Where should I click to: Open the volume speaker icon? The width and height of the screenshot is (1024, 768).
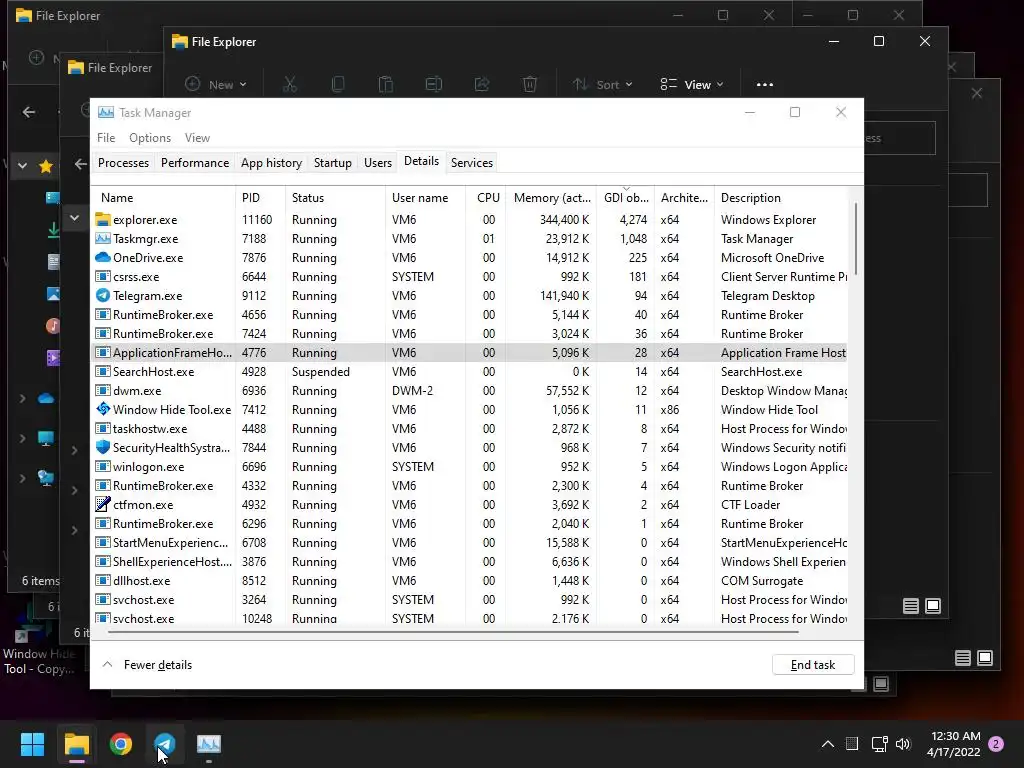[x=903, y=744]
